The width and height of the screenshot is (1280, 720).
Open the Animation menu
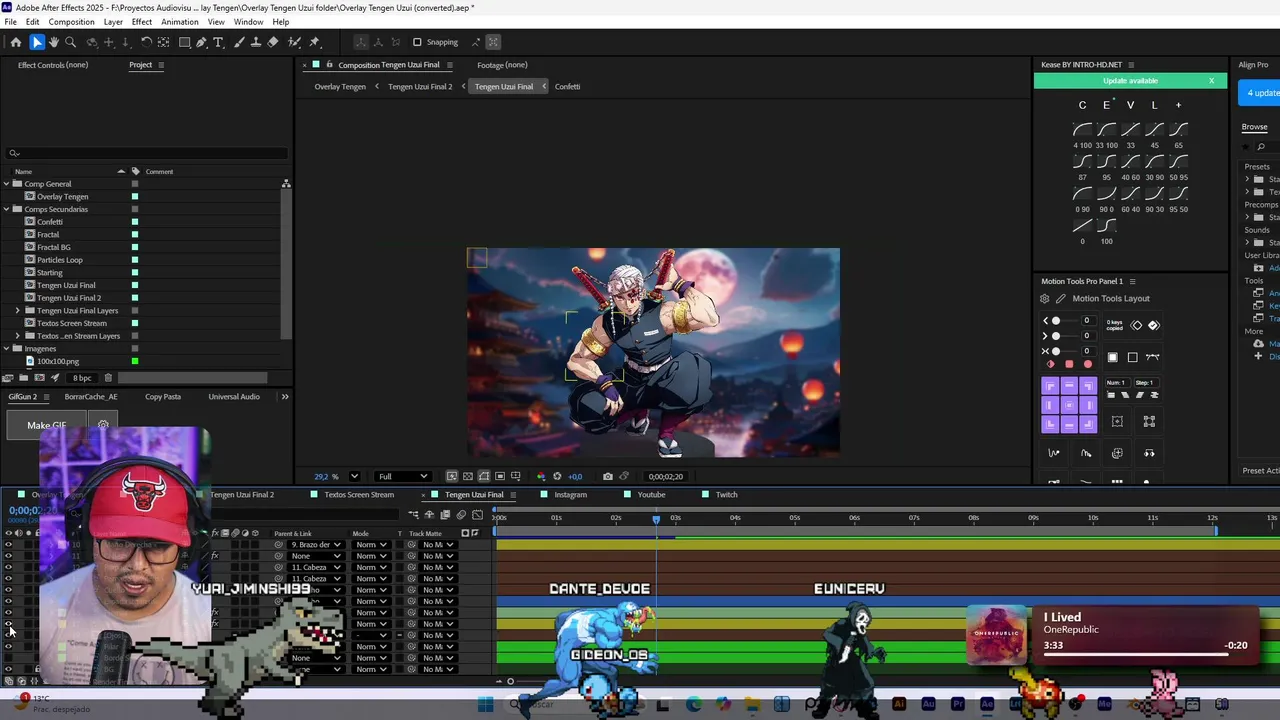coord(180,22)
